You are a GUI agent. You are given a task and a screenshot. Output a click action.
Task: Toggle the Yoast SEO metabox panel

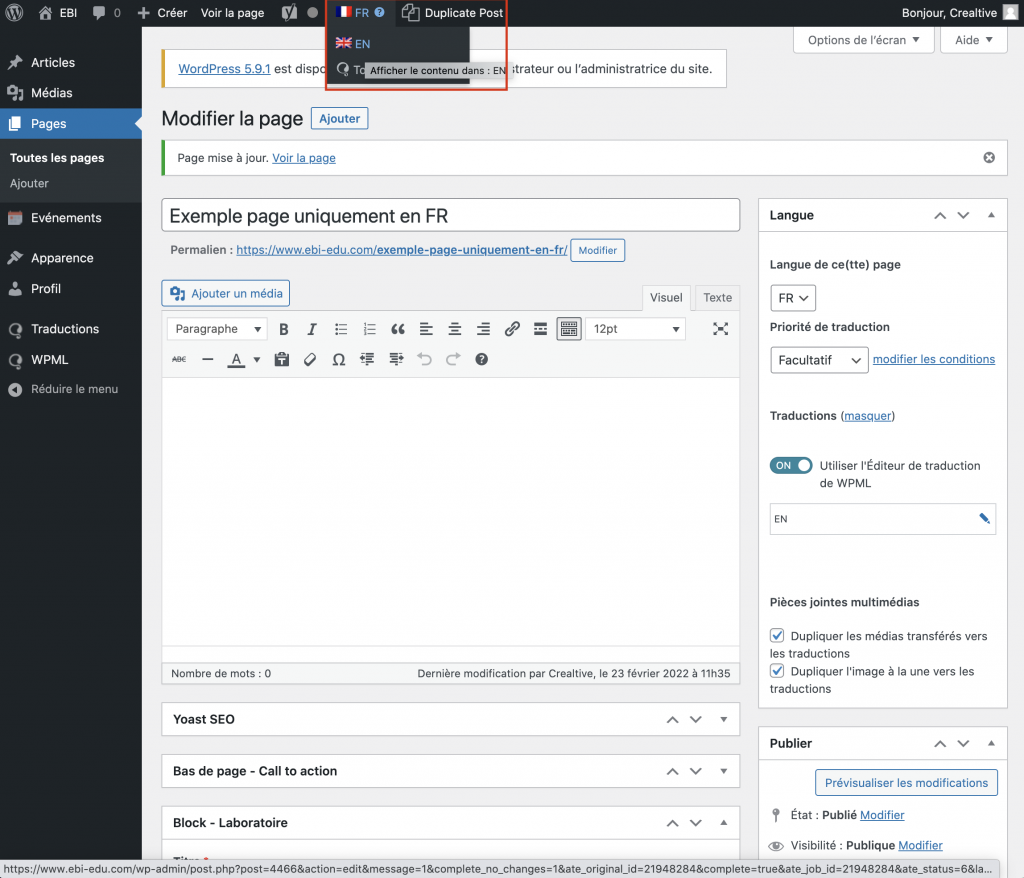click(x=724, y=719)
